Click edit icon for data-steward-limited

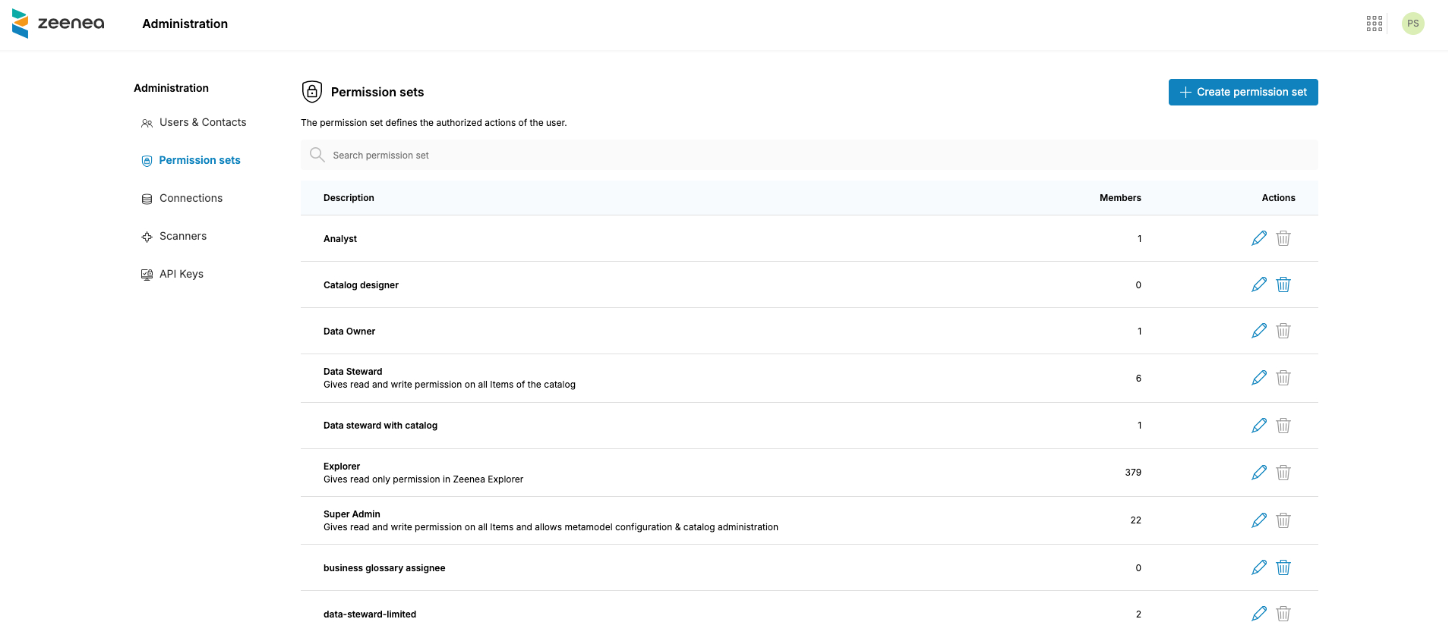(x=1259, y=614)
